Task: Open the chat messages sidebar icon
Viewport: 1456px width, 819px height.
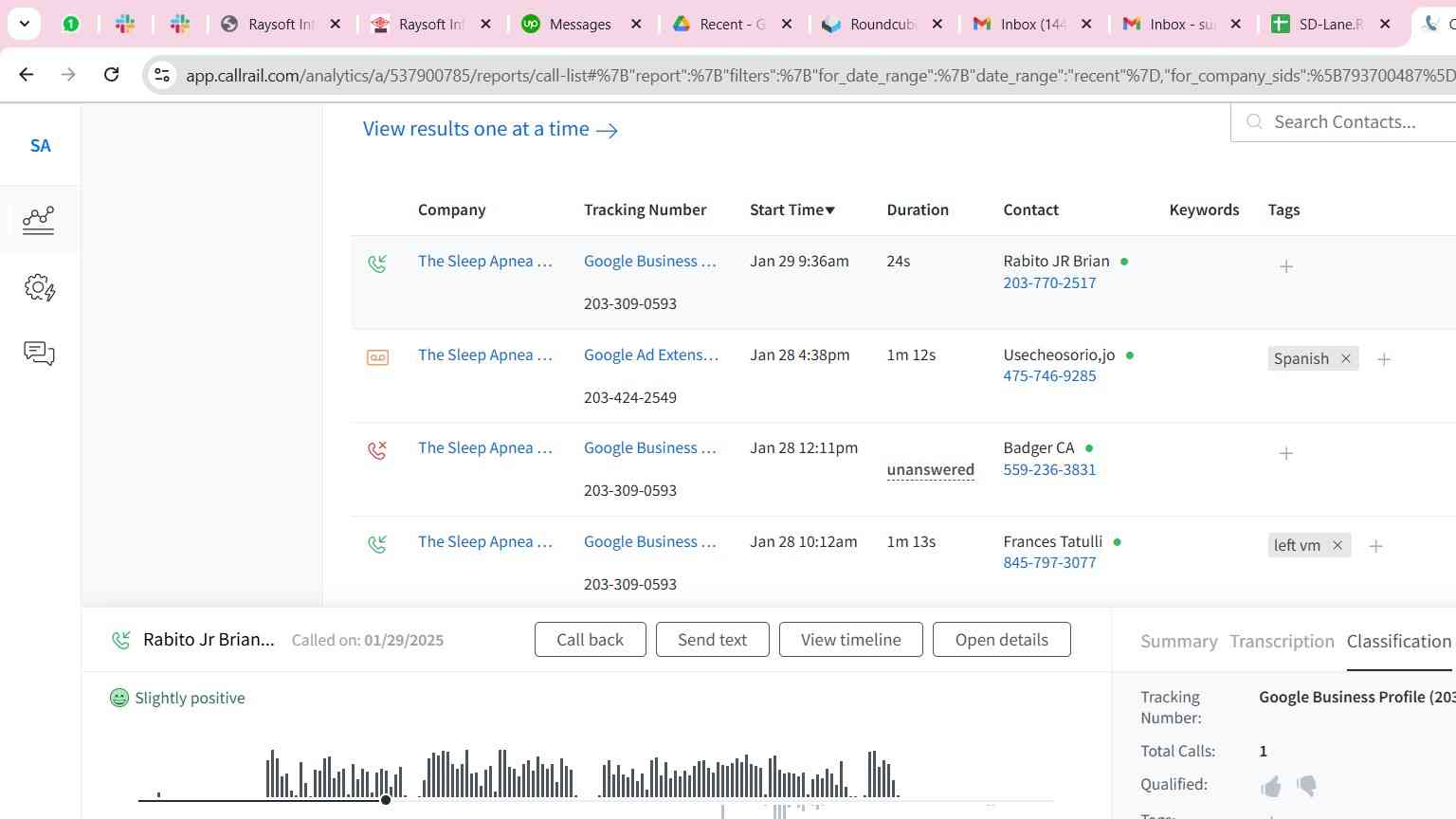Action: (39, 354)
